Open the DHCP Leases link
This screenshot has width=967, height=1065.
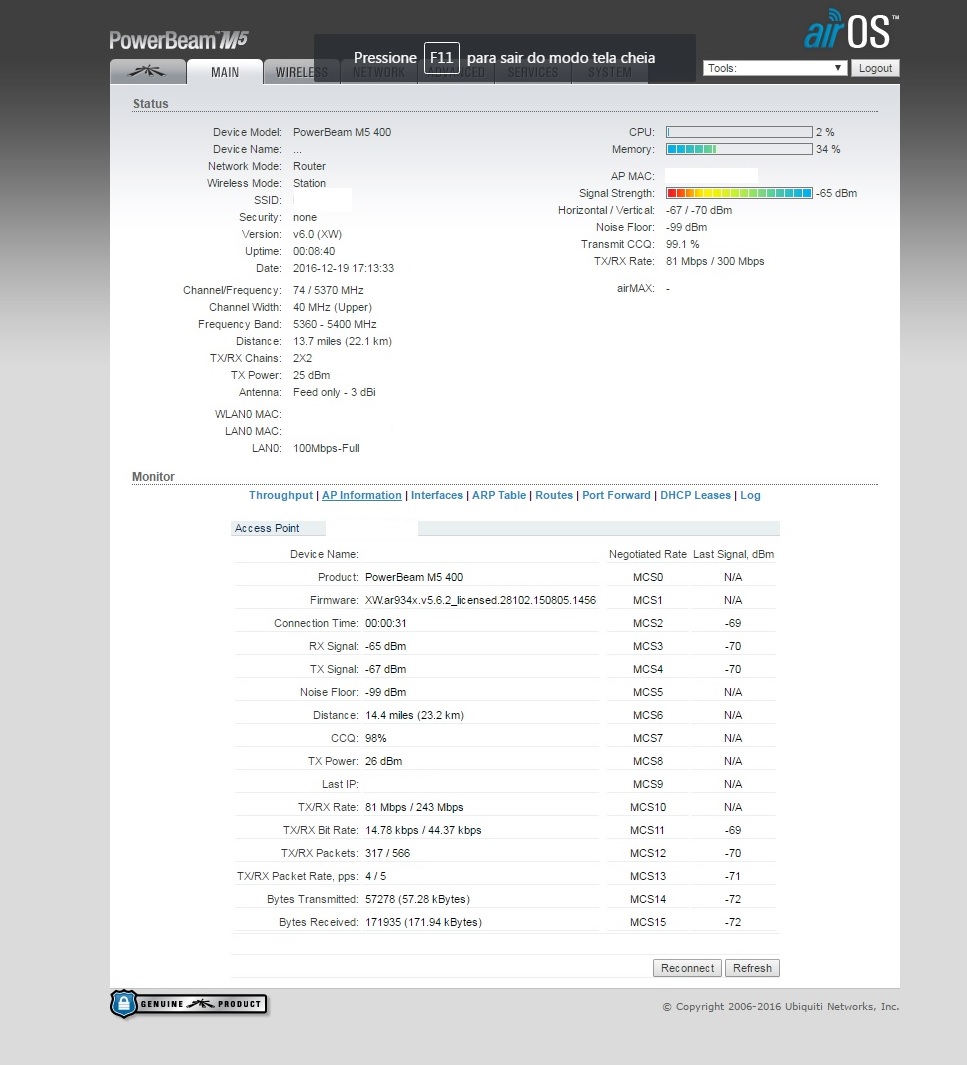click(695, 495)
